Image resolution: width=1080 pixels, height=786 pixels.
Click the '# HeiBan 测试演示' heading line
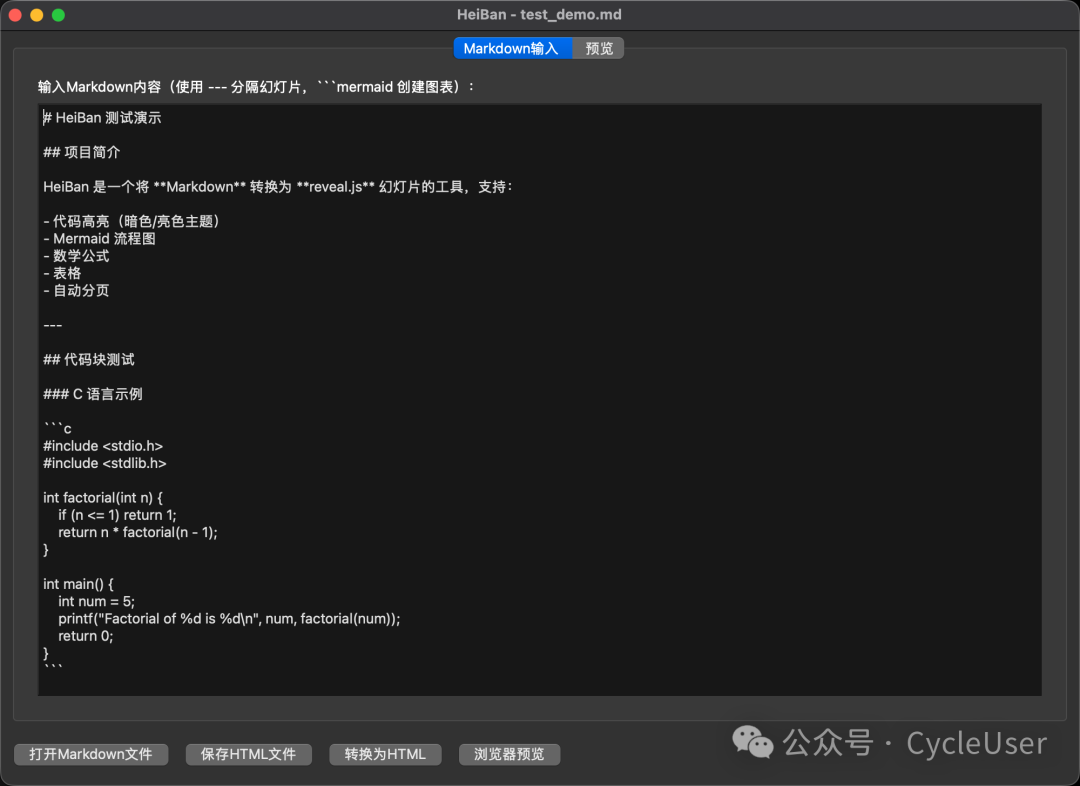(x=102, y=118)
